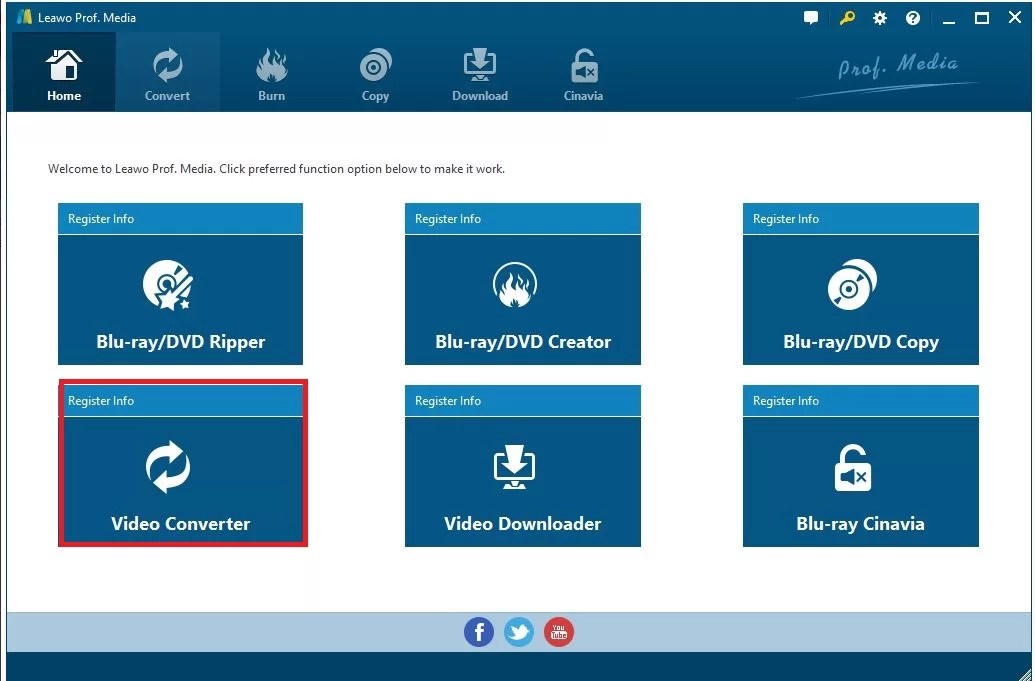Open the Video Converter module
Screen dimensions: 1035x681
click(x=182, y=480)
